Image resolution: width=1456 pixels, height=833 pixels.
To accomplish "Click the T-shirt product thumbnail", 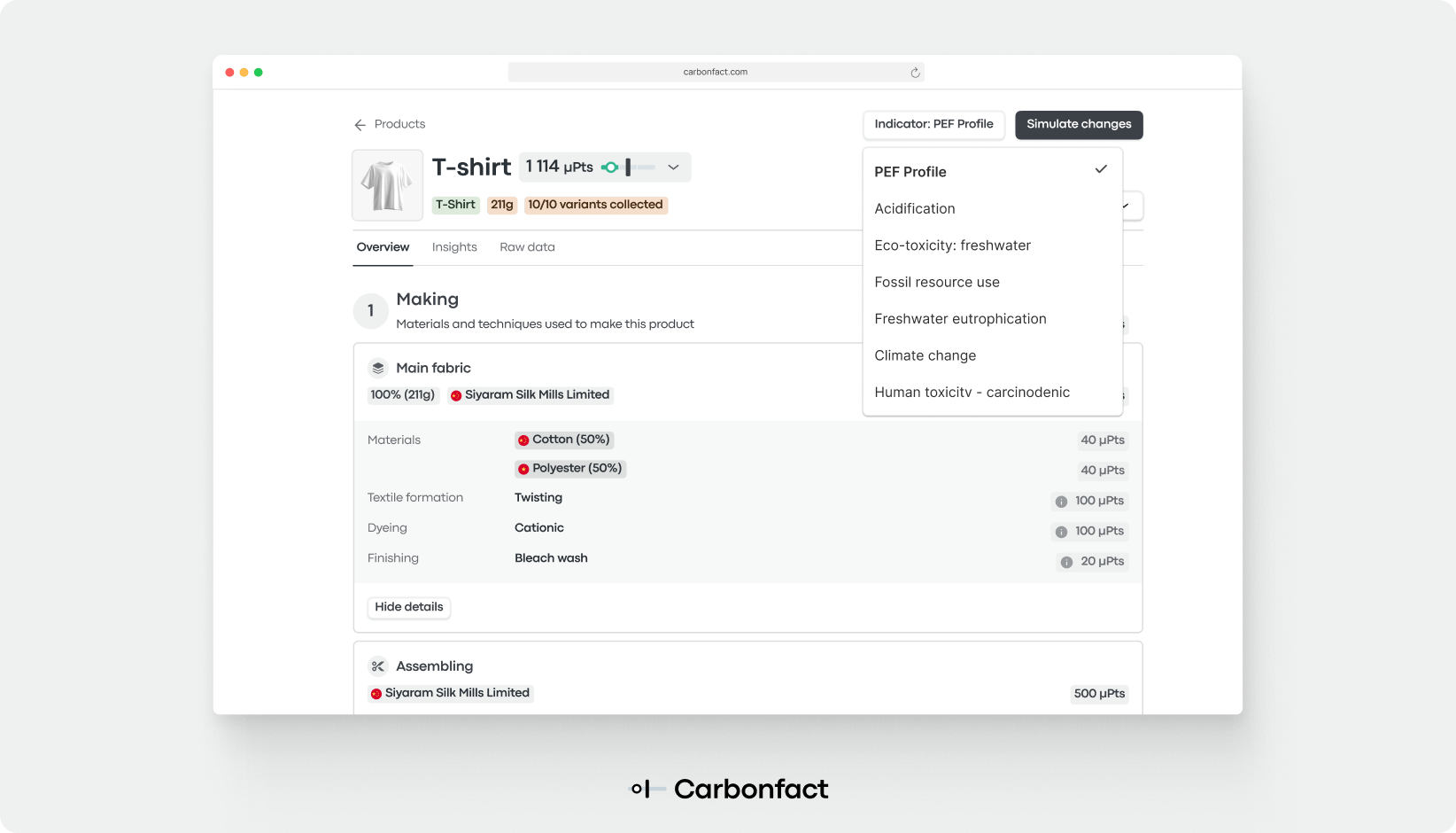I will coord(387,185).
